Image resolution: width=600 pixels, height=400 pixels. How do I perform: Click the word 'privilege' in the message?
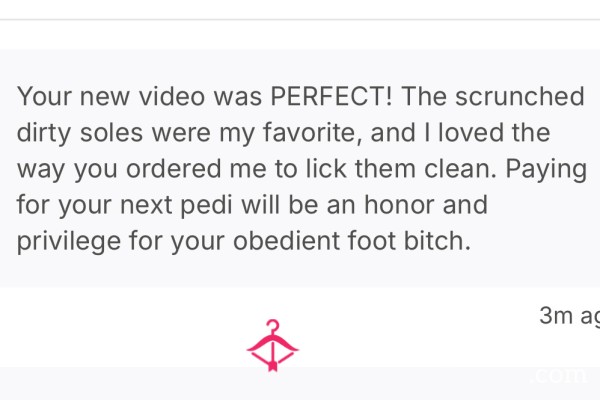click(69, 242)
